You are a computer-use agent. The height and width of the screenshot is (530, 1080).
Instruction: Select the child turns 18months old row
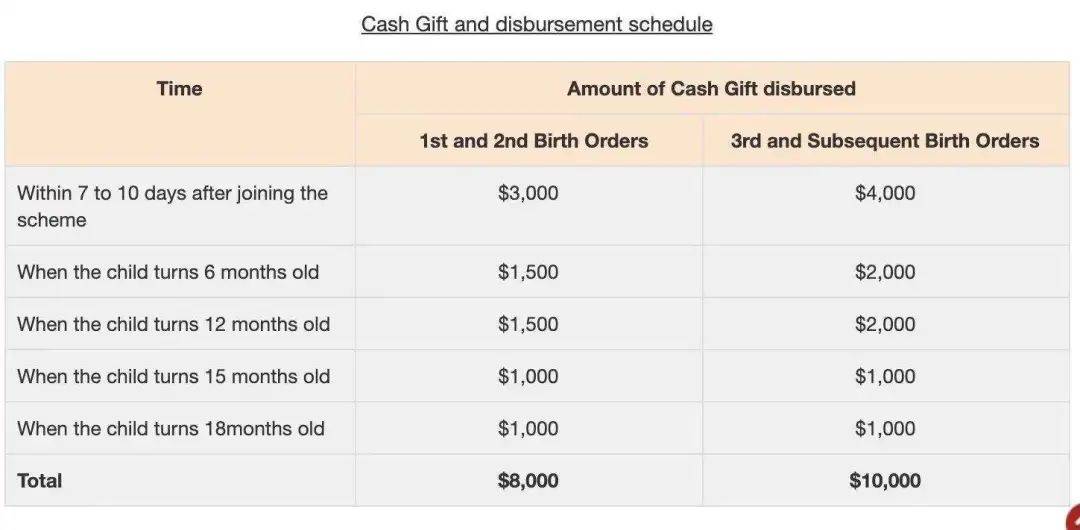171,428
